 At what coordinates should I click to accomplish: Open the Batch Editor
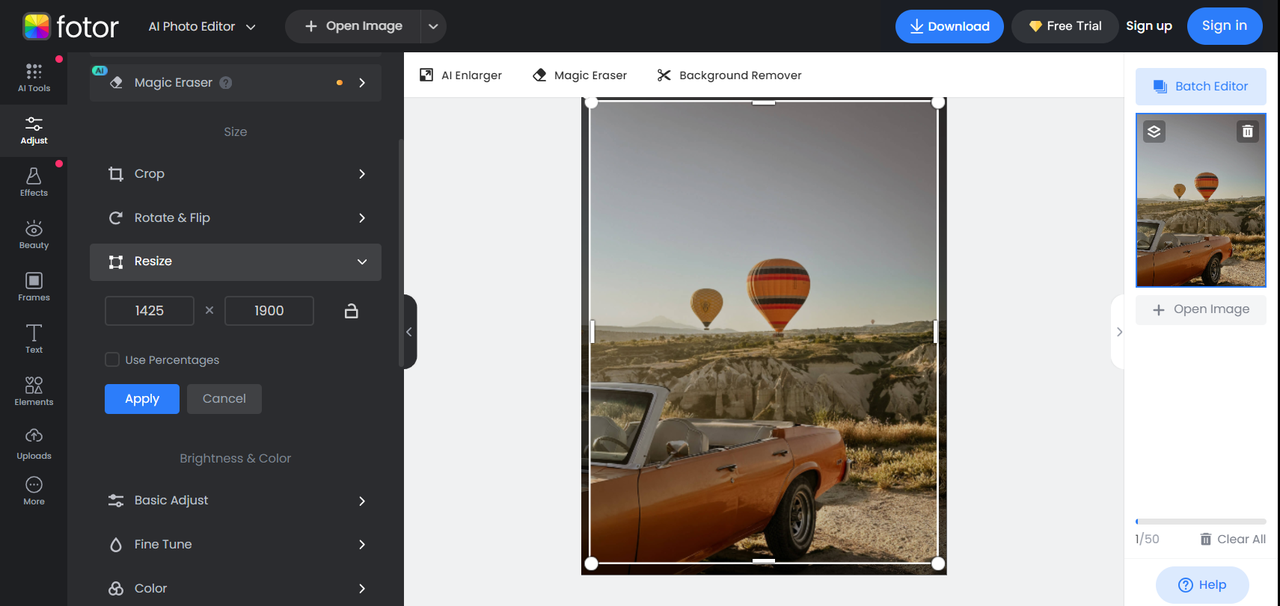[x=1201, y=87]
